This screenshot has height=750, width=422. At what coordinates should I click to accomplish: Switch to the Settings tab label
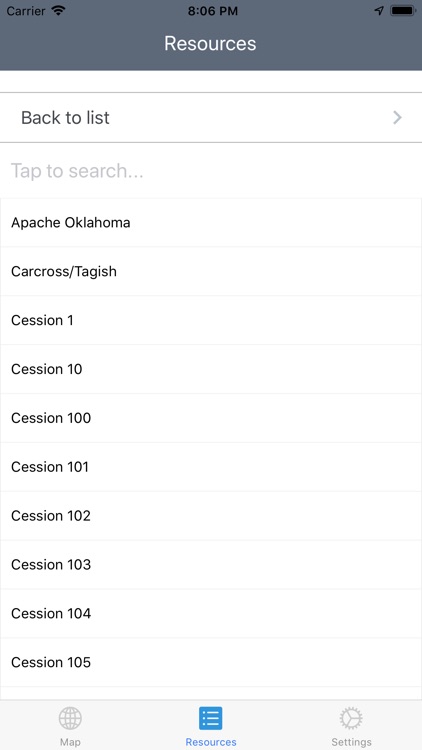coord(351,742)
